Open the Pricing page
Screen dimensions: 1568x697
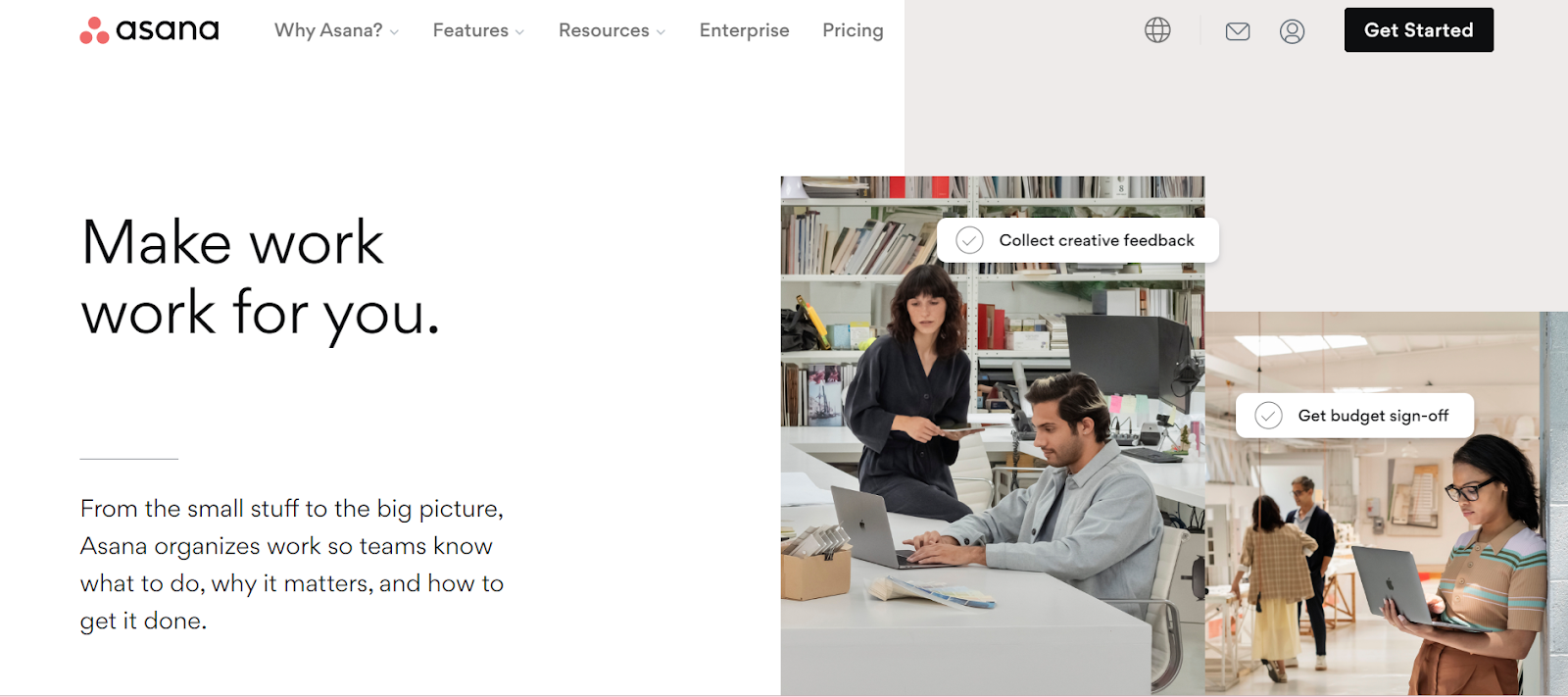pyautogui.click(x=853, y=30)
